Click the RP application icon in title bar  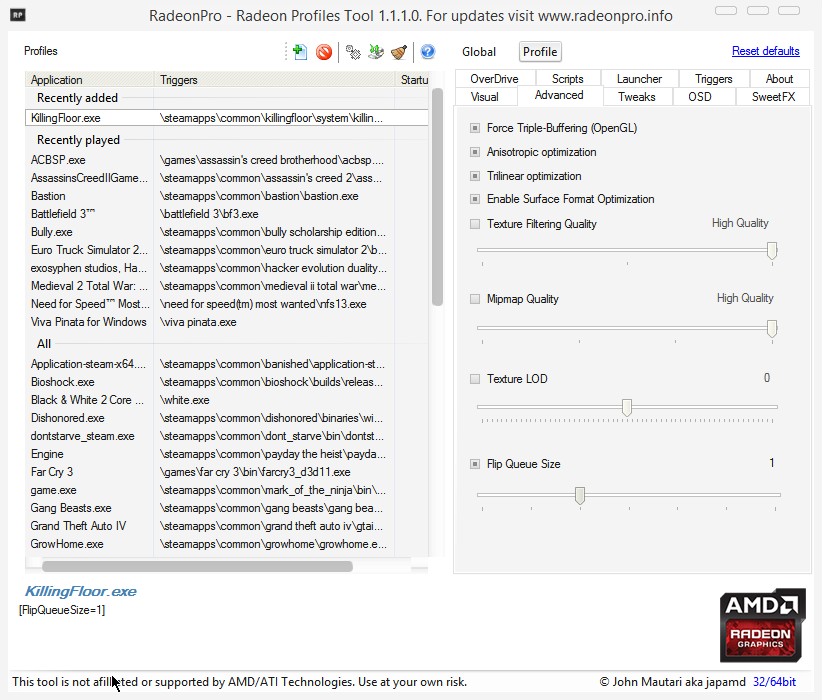[x=18, y=15]
